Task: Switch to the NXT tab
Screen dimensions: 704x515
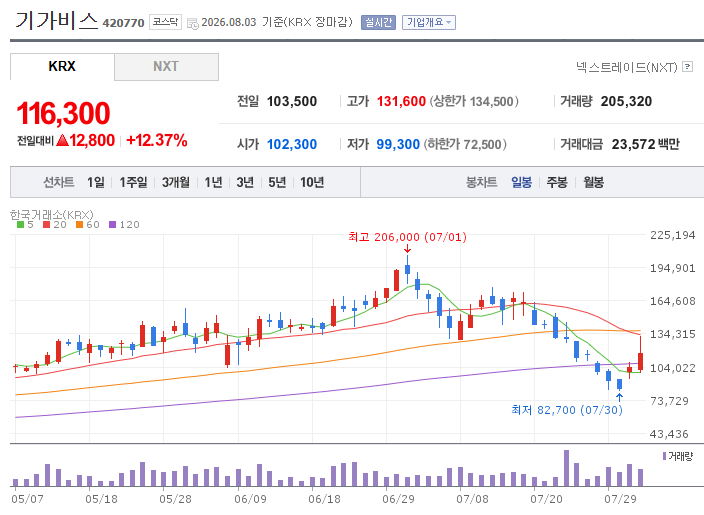Action: pos(166,66)
